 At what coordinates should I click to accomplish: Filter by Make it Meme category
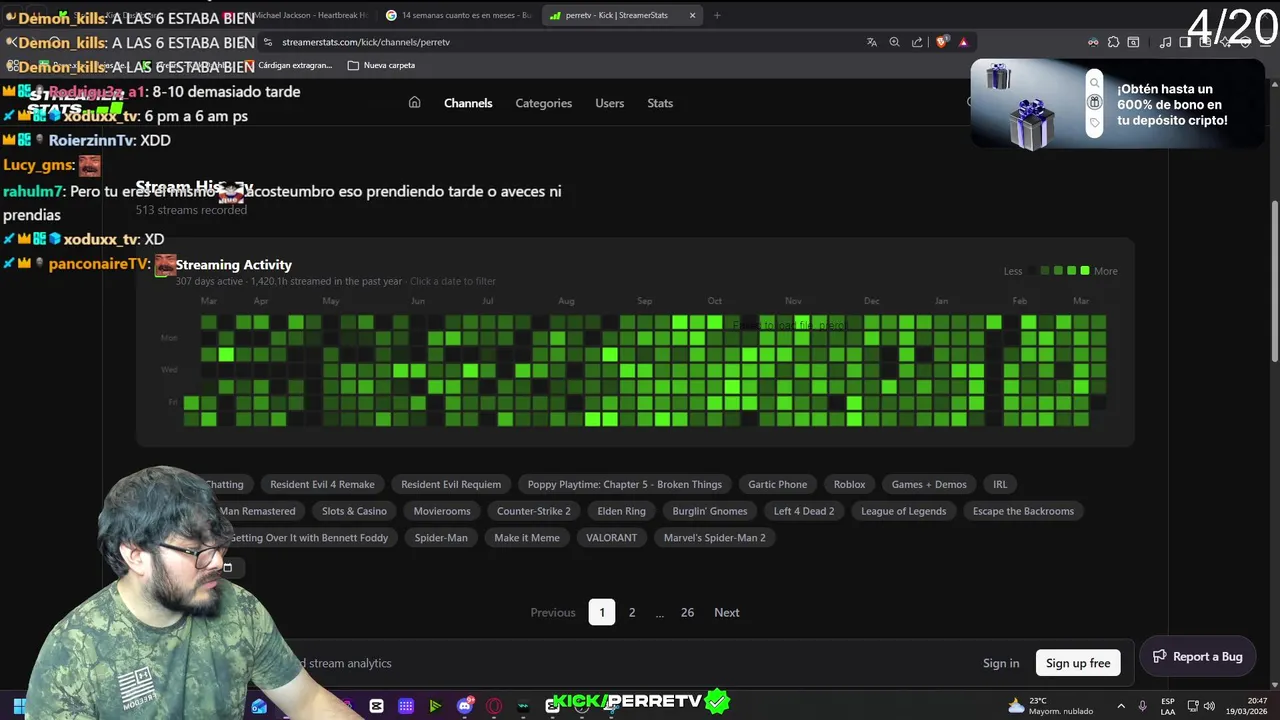coord(527,538)
